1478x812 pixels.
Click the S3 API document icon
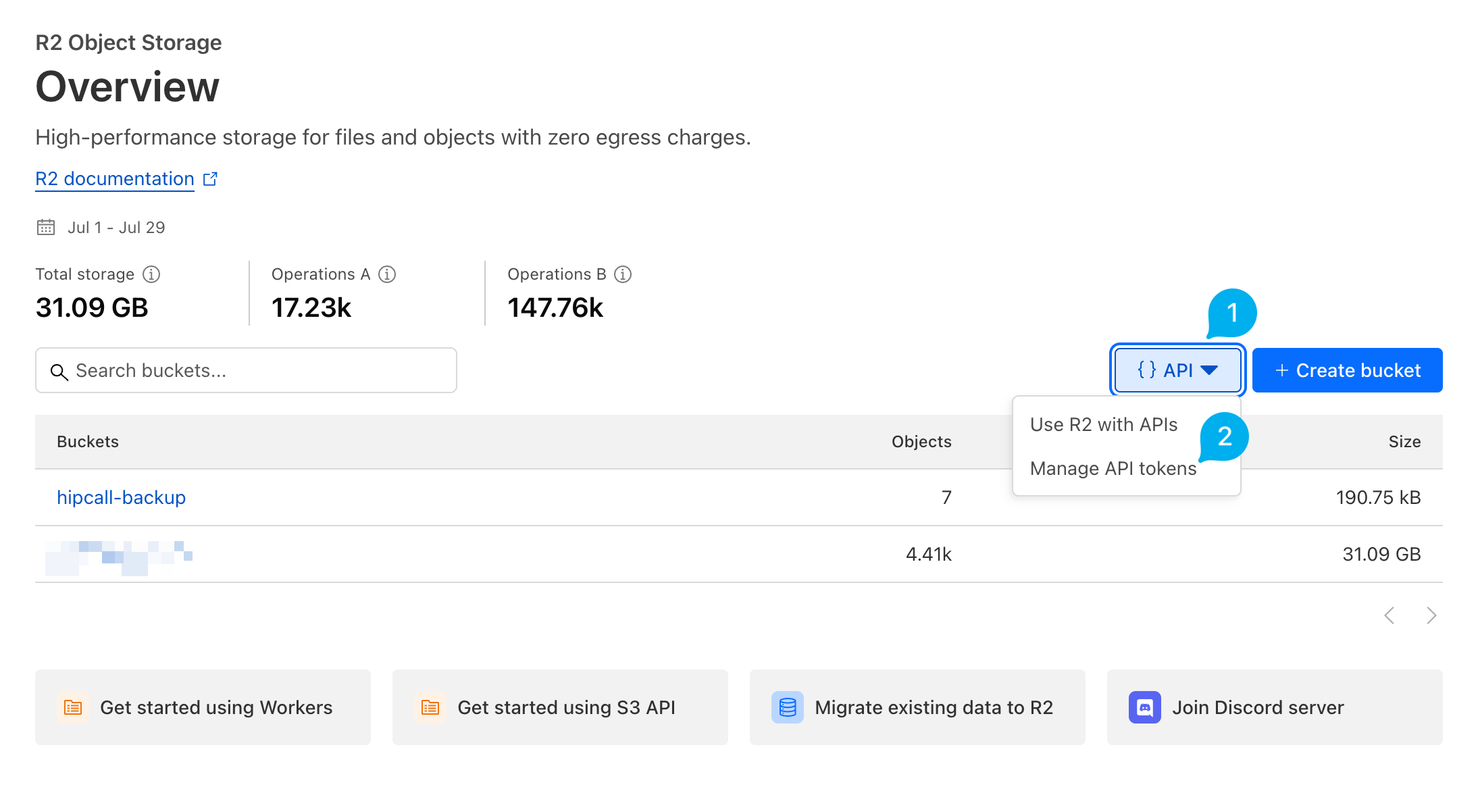click(430, 707)
